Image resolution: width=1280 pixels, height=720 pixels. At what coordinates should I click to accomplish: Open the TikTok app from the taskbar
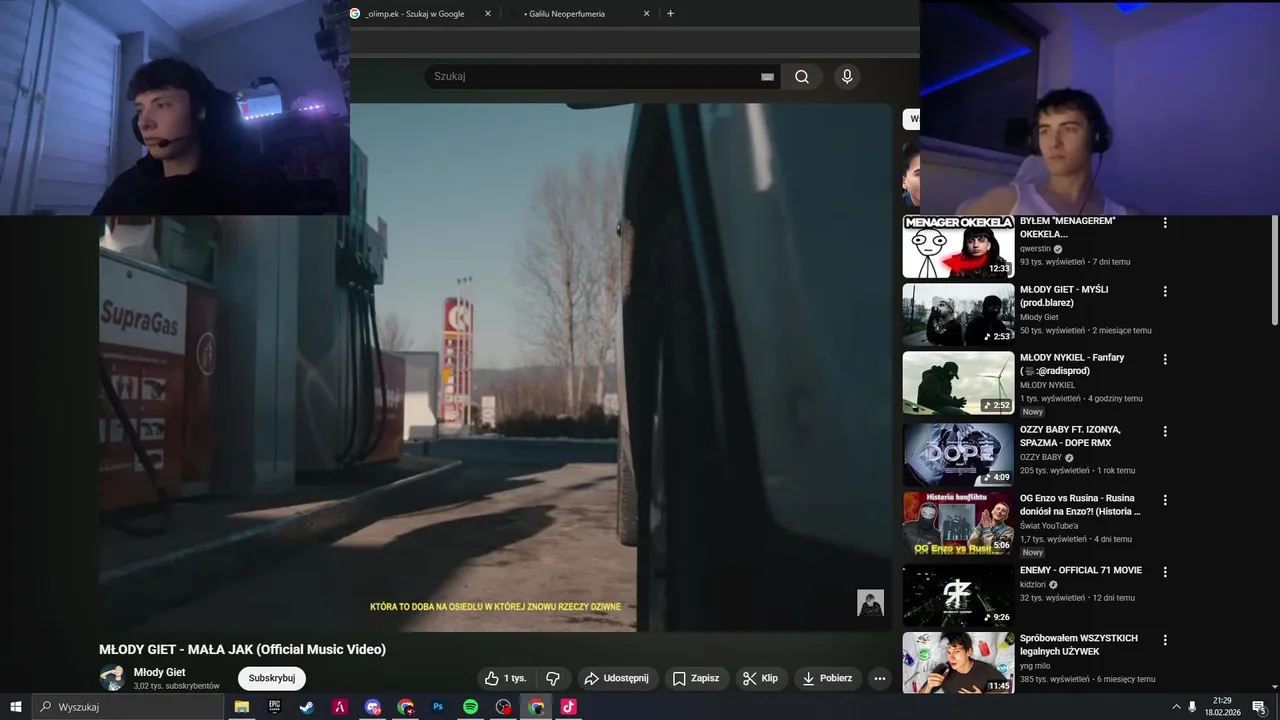coord(568,707)
